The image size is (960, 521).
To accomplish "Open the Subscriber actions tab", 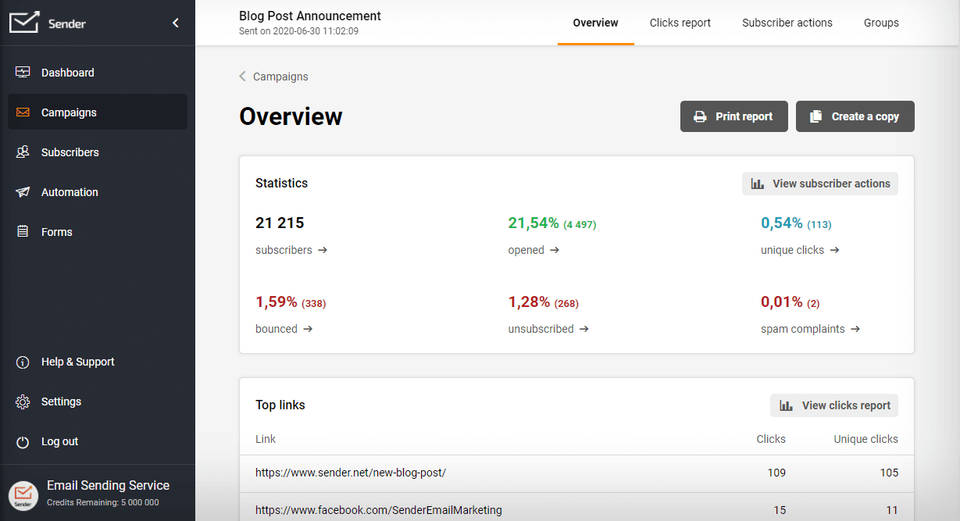I will [x=787, y=23].
